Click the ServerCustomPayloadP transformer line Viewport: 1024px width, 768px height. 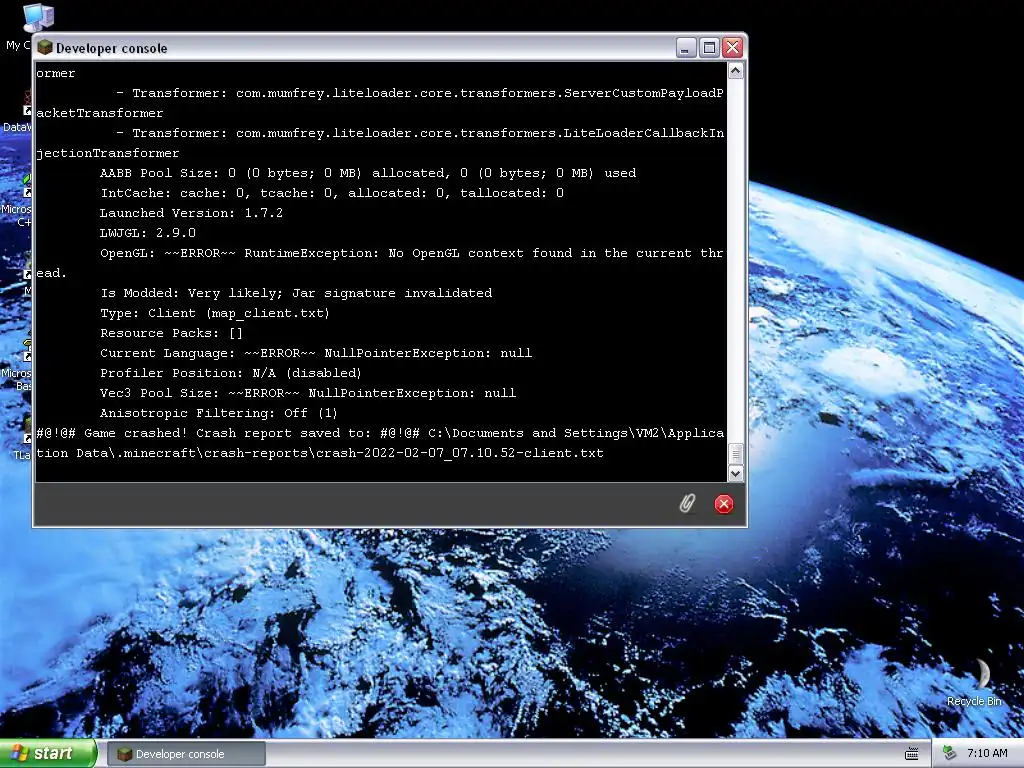(419, 93)
